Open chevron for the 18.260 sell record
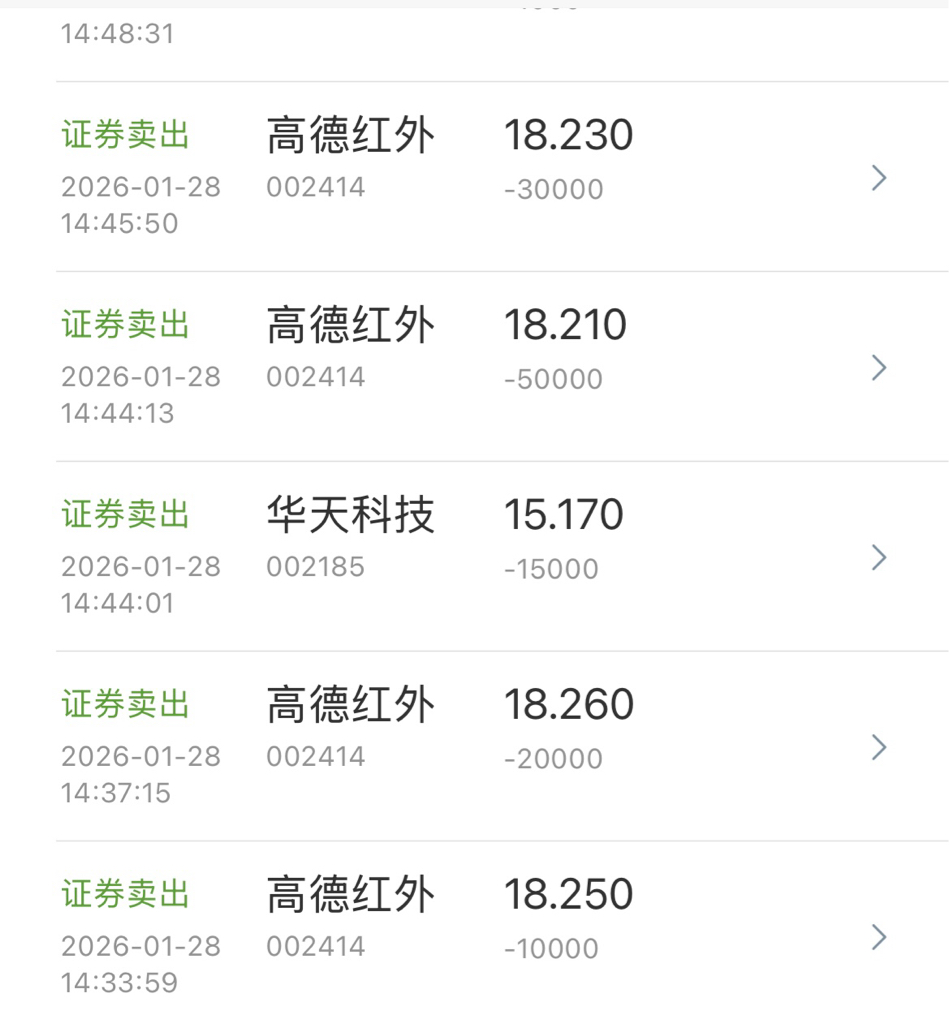 point(878,747)
